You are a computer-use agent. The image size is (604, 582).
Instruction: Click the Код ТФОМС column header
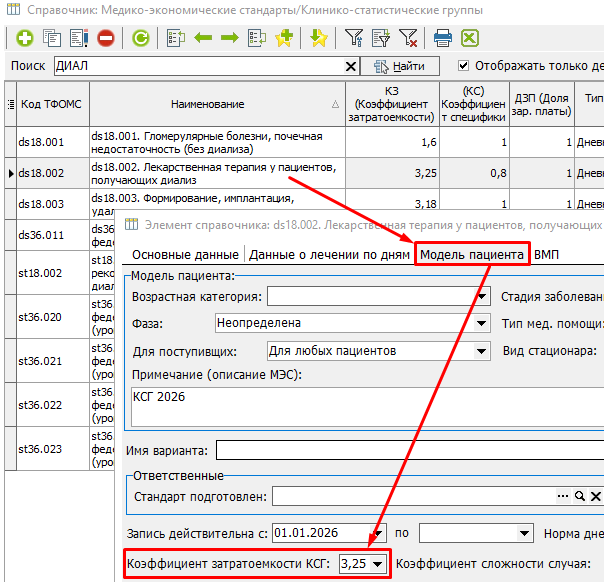coord(53,104)
